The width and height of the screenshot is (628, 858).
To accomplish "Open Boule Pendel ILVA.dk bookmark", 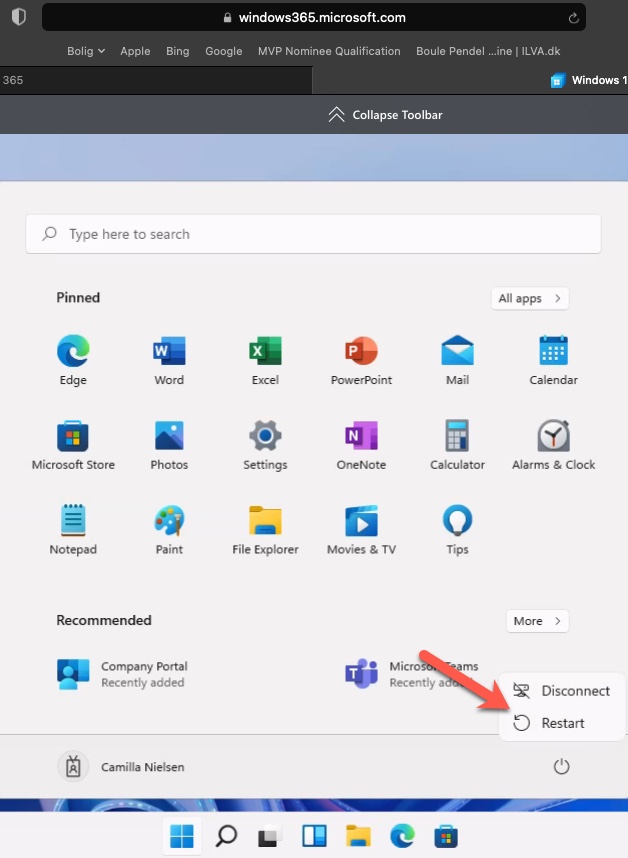I will point(488,51).
